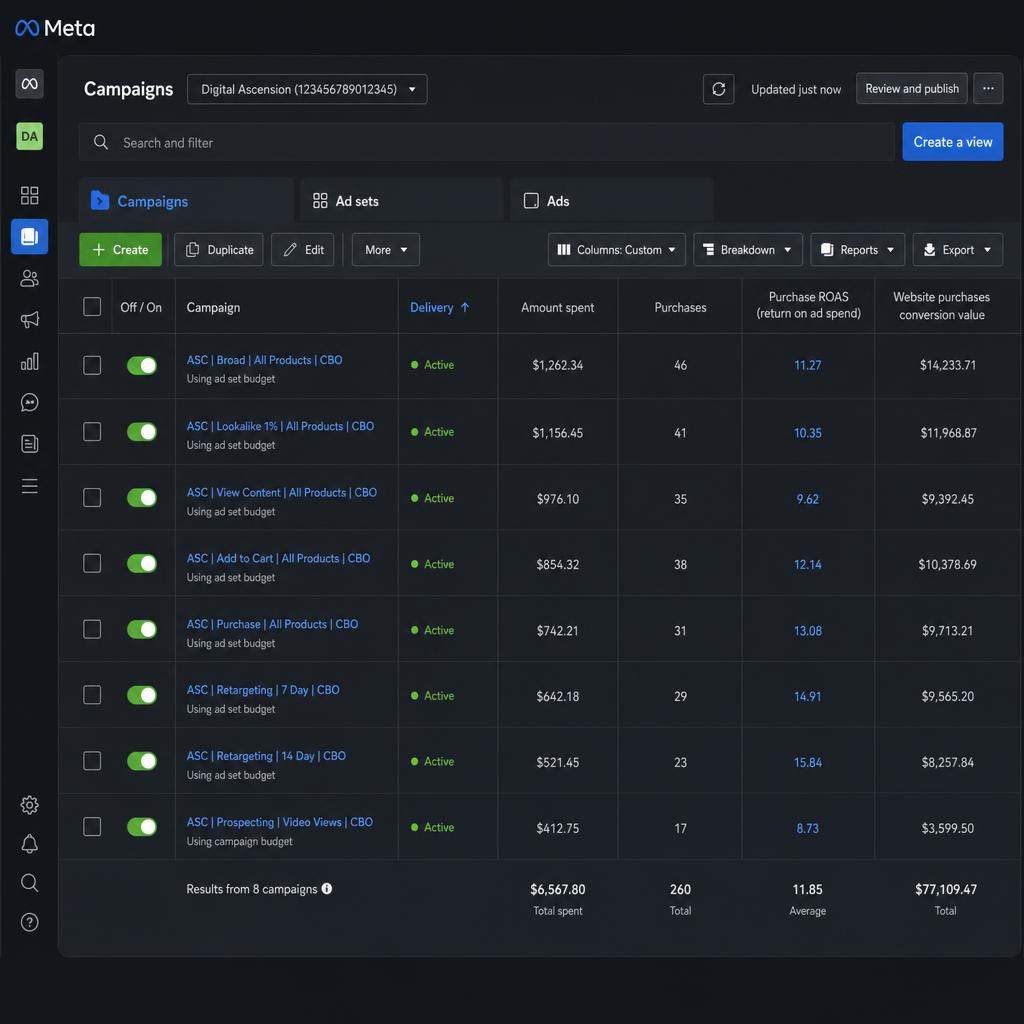Image resolution: width=1024 pixels, height=1024 pixels.
Task: Open the notifications bell icon
Action: (29, 844)
